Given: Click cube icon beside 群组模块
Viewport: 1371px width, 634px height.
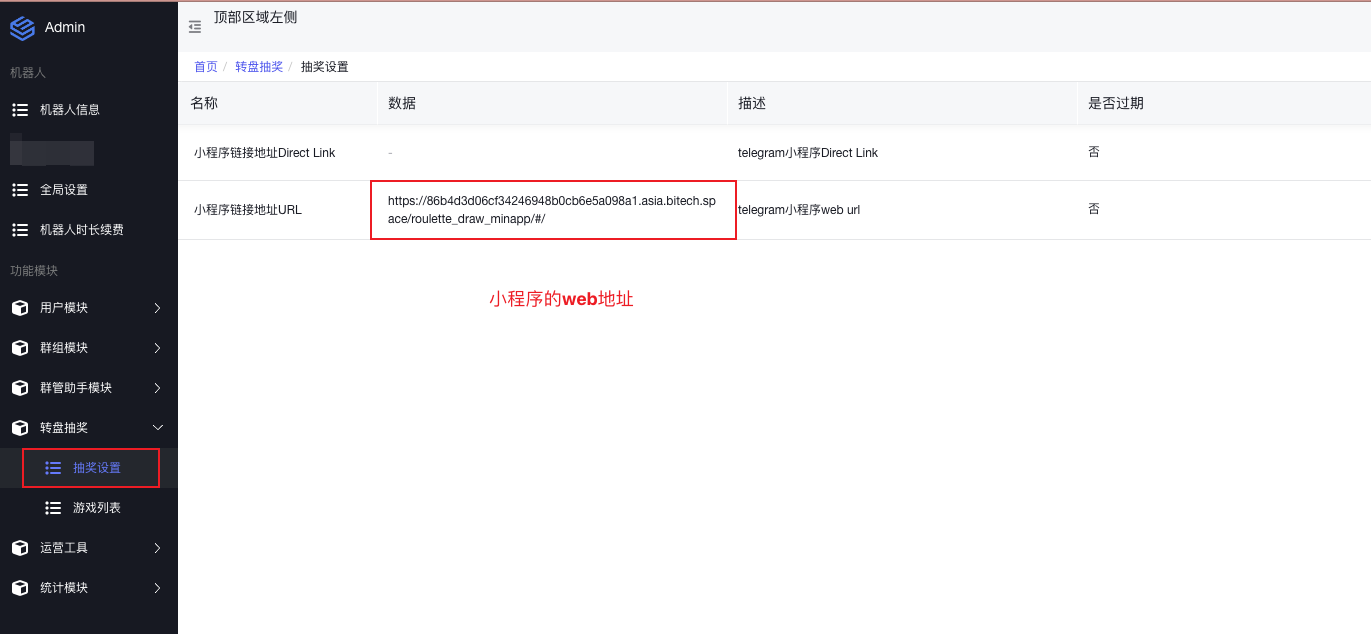Looking at the screenshot, I should click(x=19, y=348).
